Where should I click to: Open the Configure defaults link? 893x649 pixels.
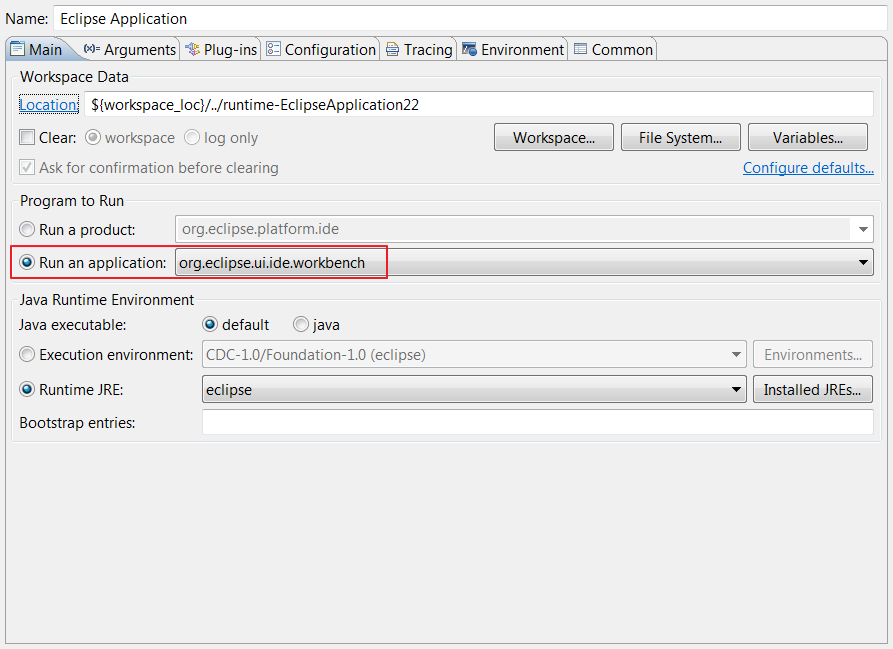[x=808, y=168]
